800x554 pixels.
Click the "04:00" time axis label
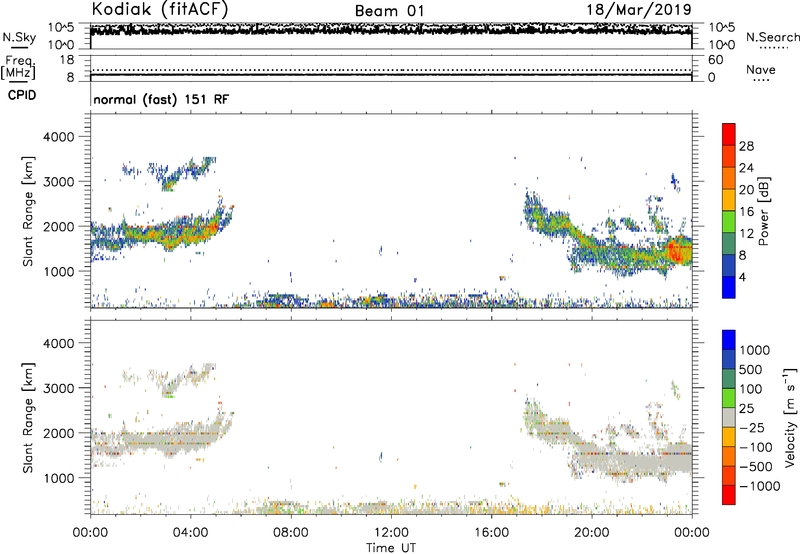[190, 533]
